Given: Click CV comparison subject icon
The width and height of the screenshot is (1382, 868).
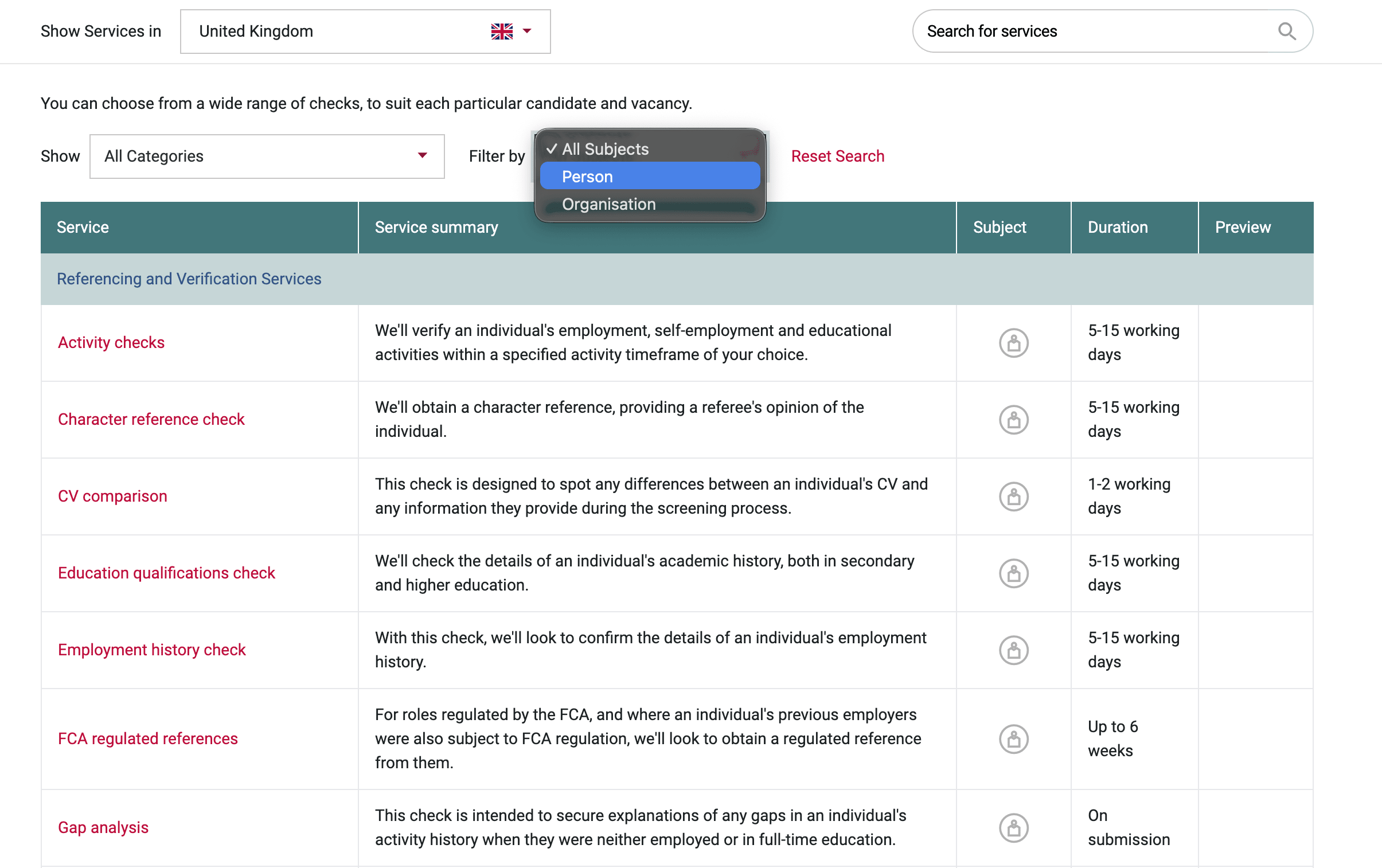Looking at the screenshot, I should tap(1013, 497).
